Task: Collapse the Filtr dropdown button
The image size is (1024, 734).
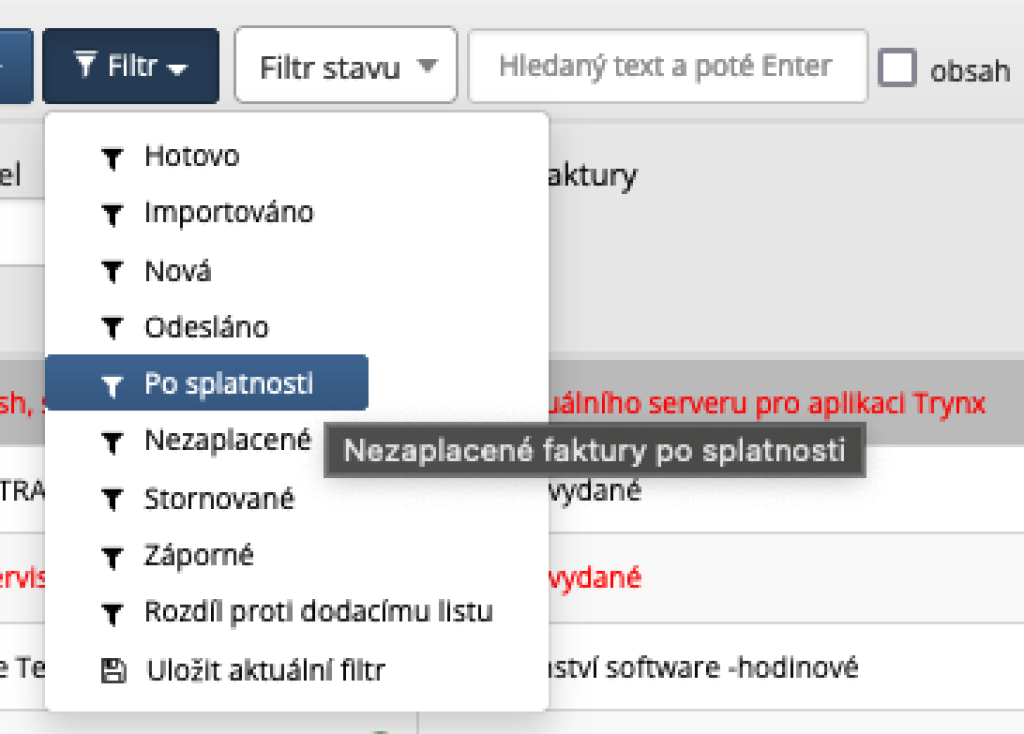Action: 131,67
